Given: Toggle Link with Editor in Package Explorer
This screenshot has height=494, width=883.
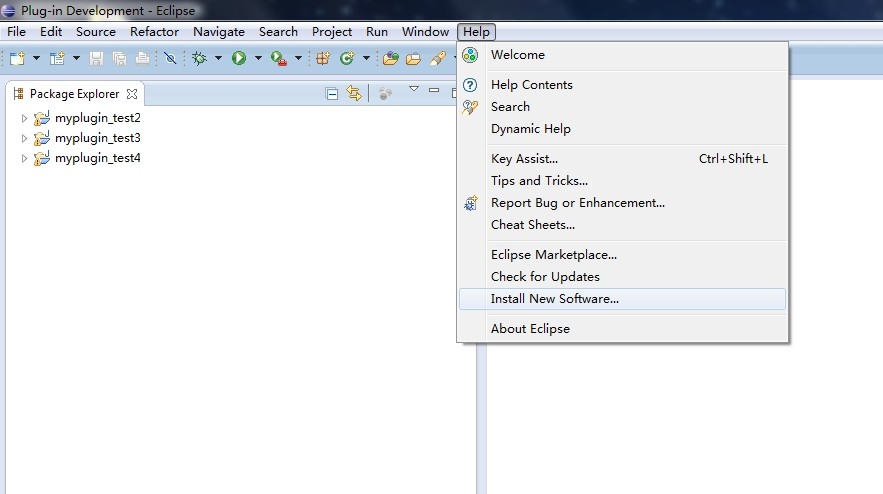Looking at the screenshot, I should tap(354, 94).
